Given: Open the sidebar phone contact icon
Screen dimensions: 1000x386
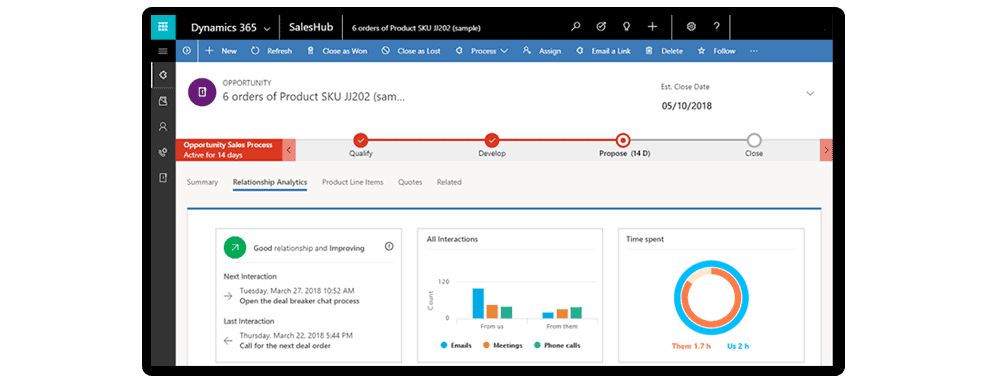Looking at the screenshot, I should coord(163,152).
